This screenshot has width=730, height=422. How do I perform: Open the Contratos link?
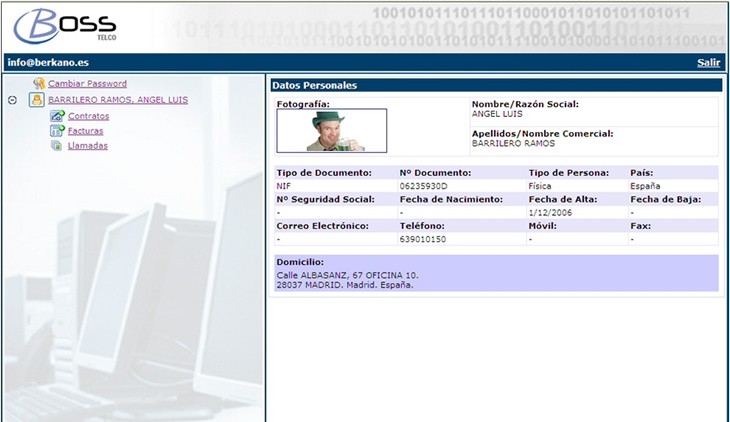pos(89,116)
